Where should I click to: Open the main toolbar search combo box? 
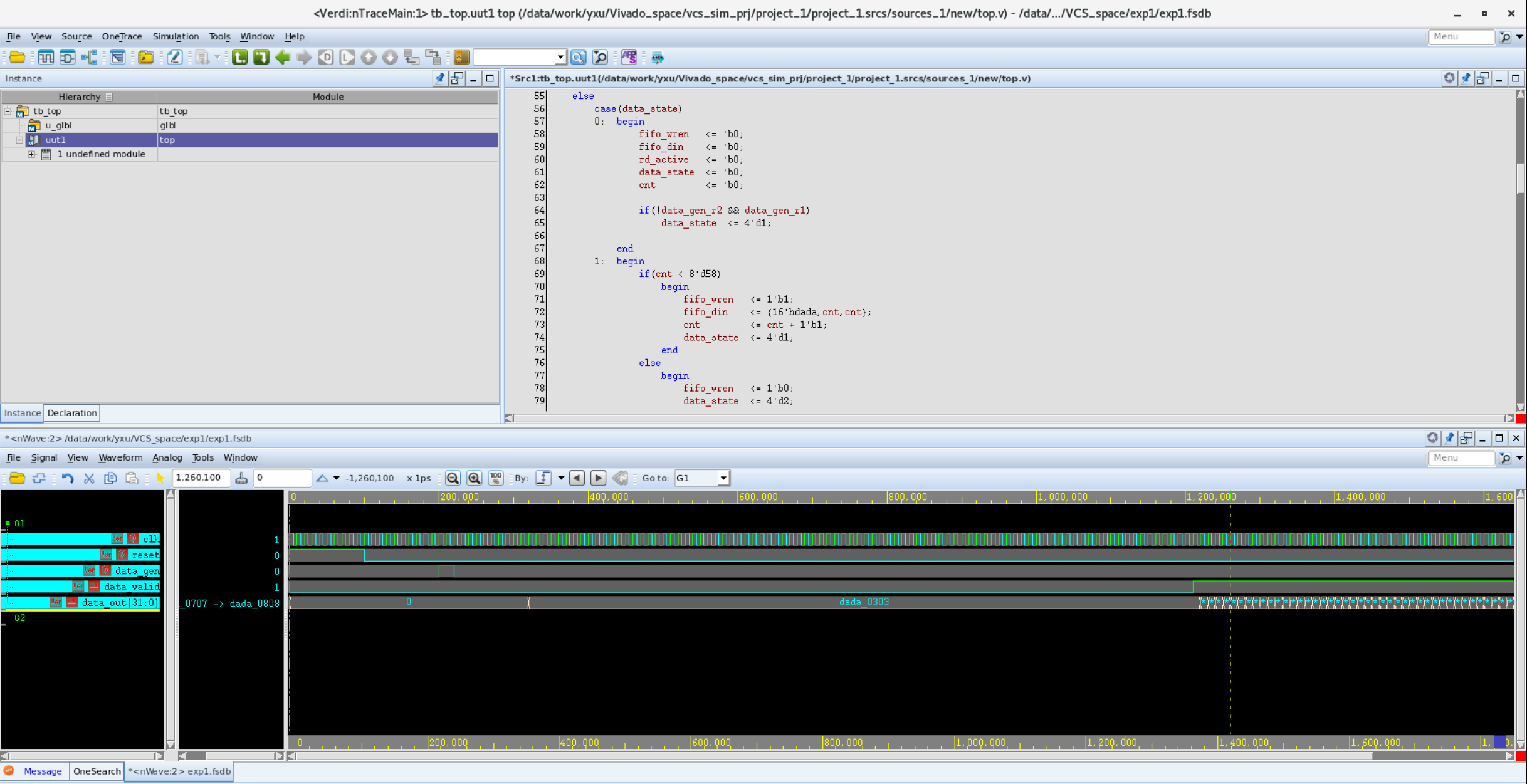[520, 58]
